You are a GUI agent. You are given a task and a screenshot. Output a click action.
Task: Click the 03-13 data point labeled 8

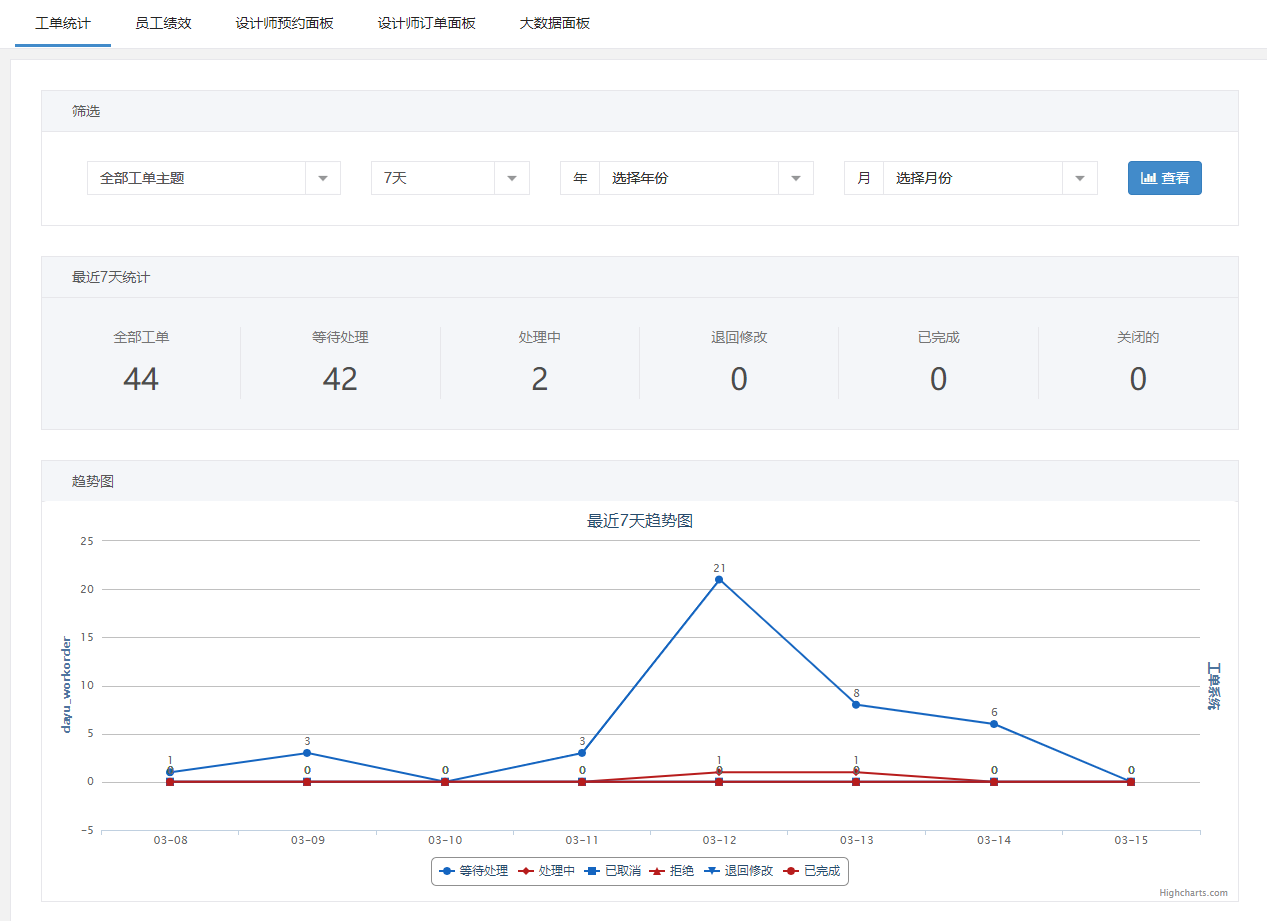pos(856,705)
